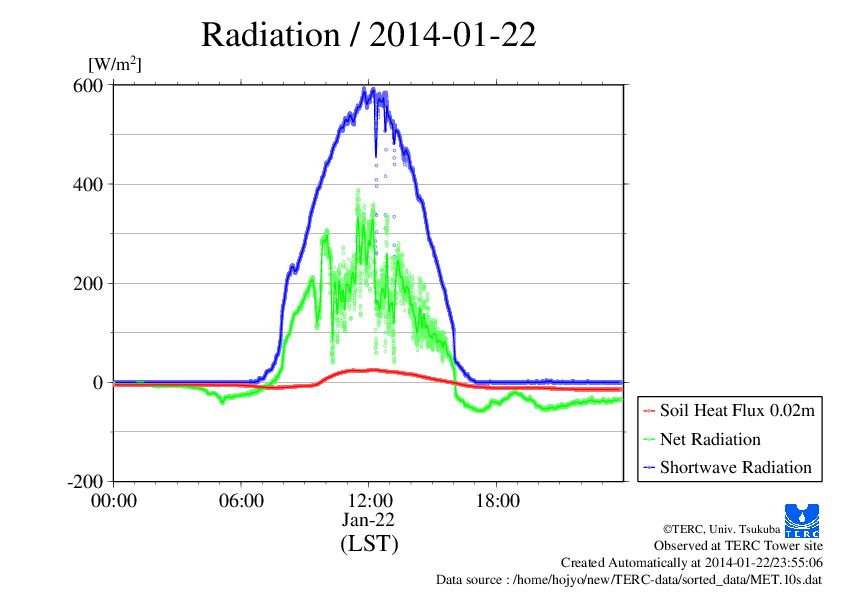Viewport: 842px width, 595px height.
Task: Click the y-axis value '-200'
Action: [85, 482]
